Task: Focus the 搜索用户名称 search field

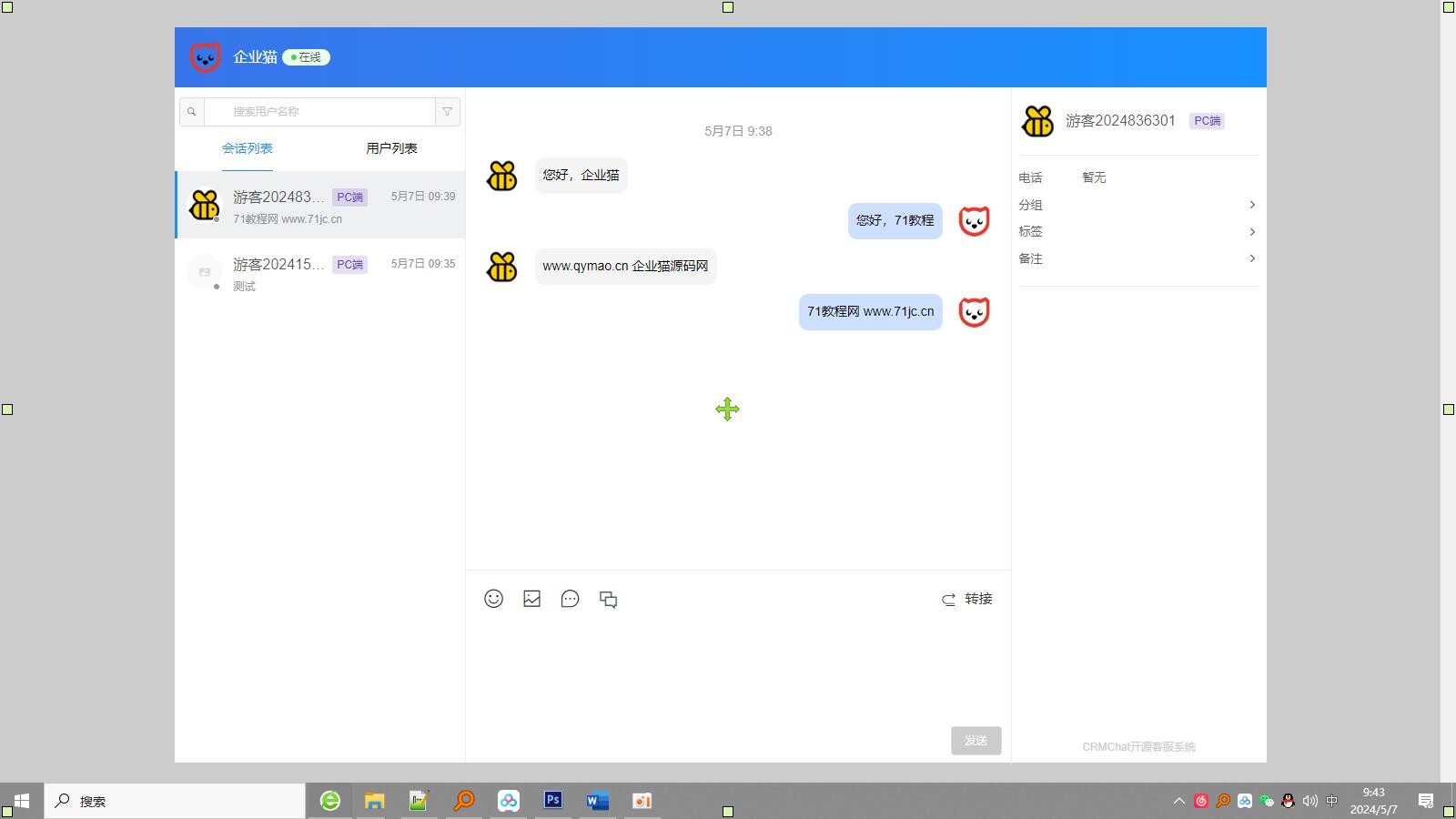Action: click(x=318, y=112)
